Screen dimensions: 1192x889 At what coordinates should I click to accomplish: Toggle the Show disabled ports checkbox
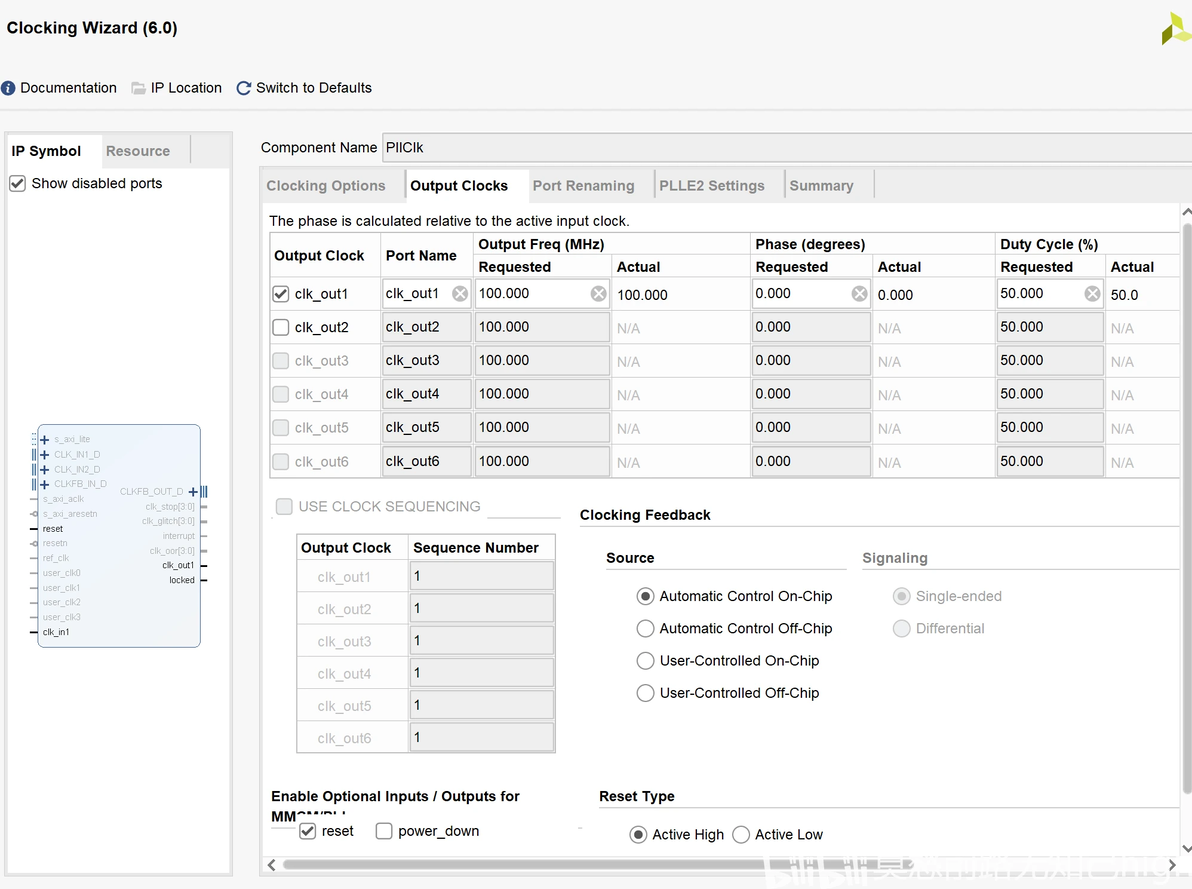(x=17, y=184)
